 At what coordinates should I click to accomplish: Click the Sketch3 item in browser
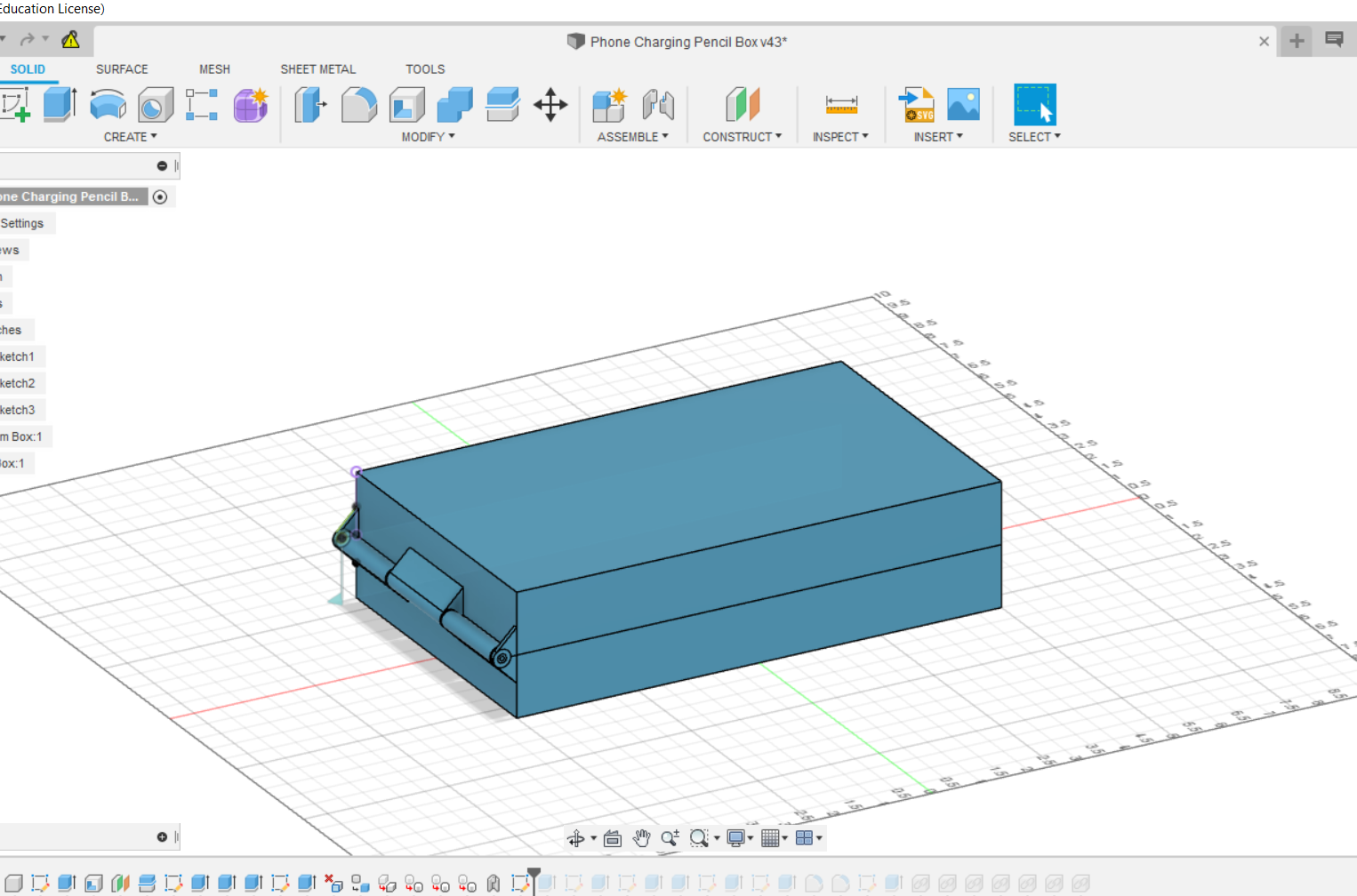18,410
